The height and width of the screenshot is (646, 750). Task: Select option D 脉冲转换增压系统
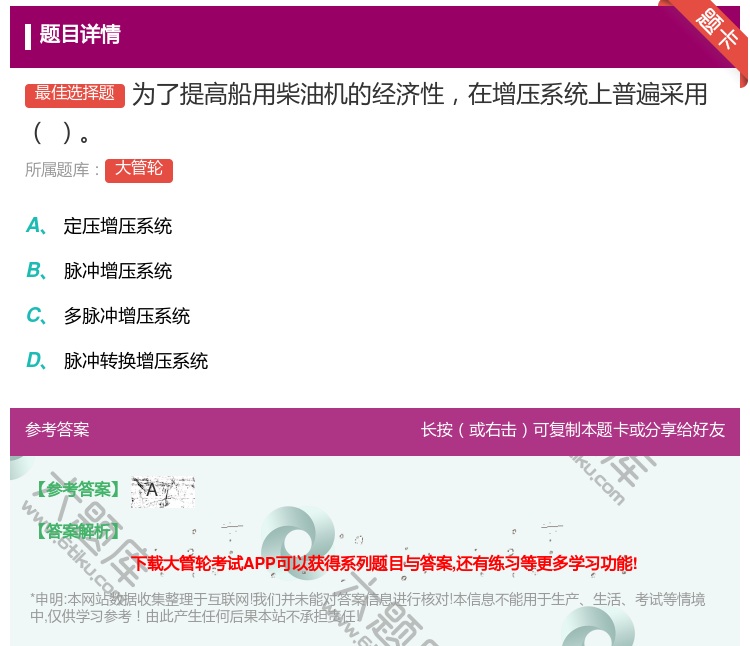click(x=117, y=361)
